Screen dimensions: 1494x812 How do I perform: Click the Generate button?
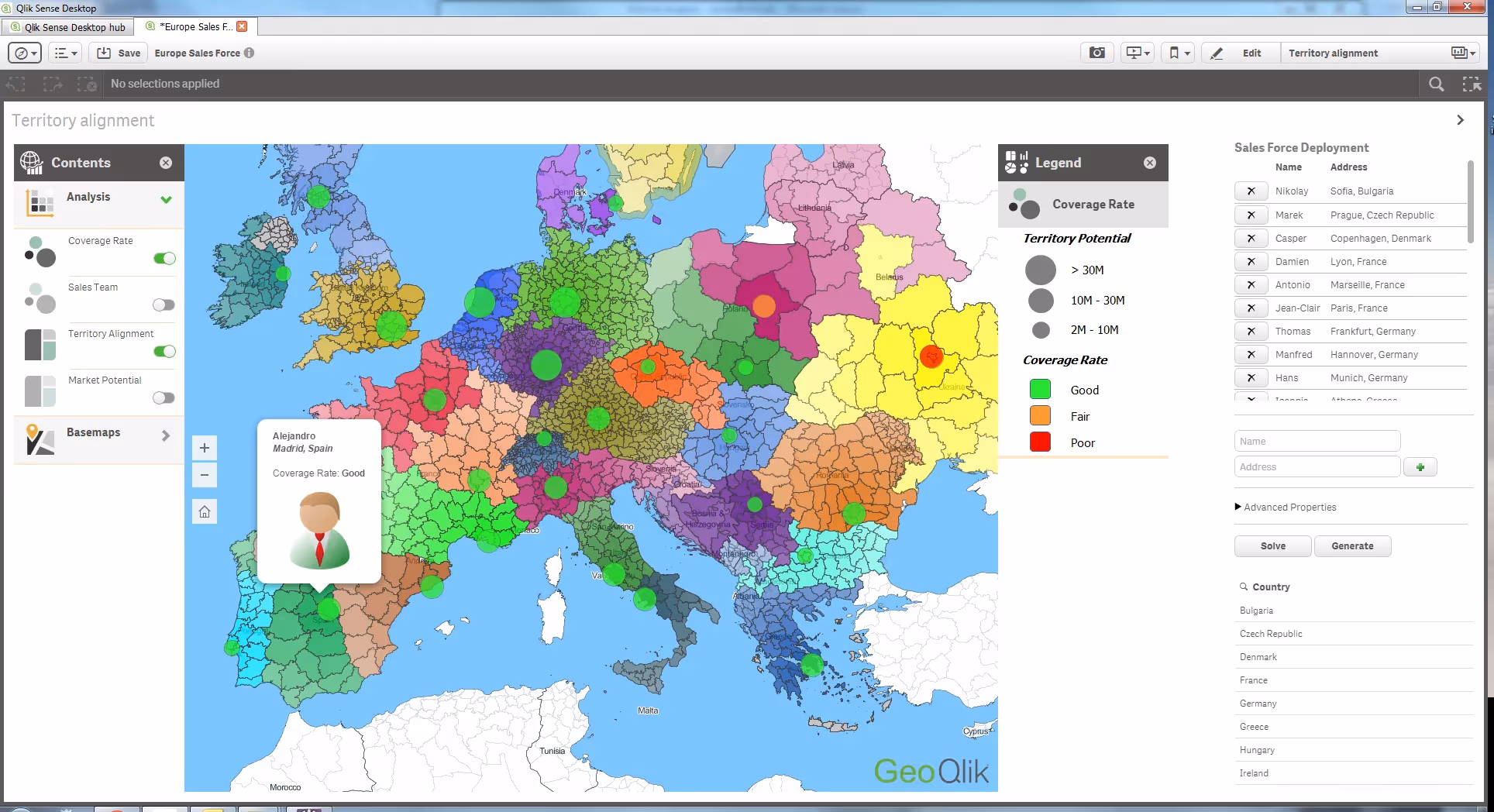pos(1352,545)
